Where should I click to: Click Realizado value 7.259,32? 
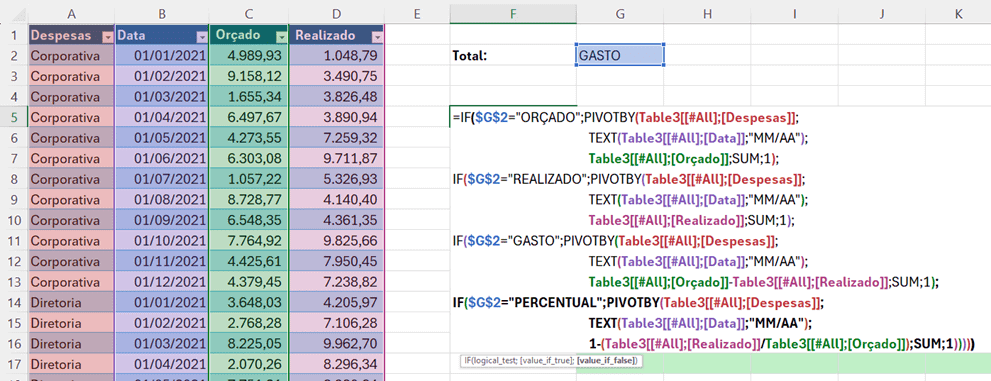[336, 138]
